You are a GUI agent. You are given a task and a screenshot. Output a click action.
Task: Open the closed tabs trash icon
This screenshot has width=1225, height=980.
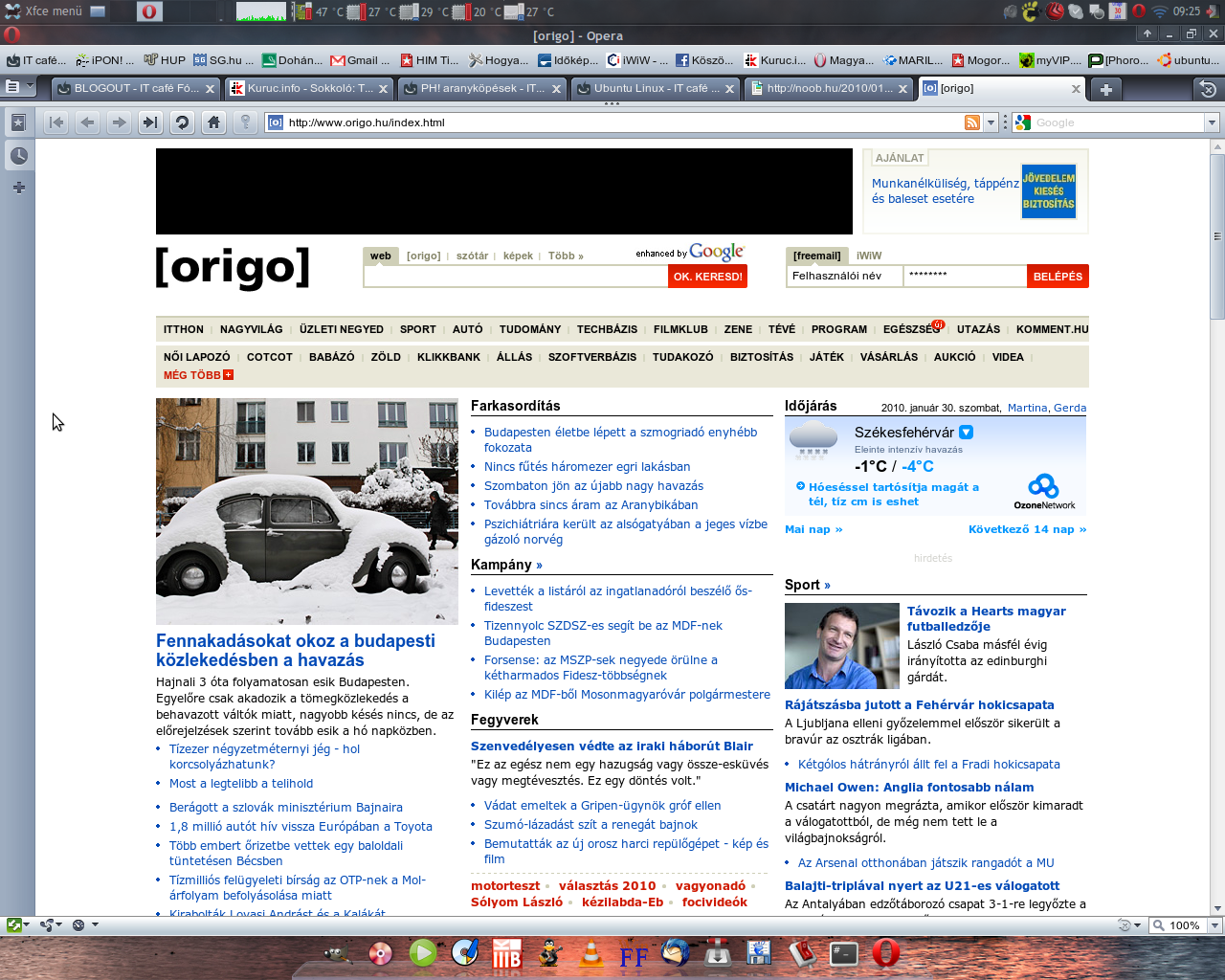tap(1208, 89)
